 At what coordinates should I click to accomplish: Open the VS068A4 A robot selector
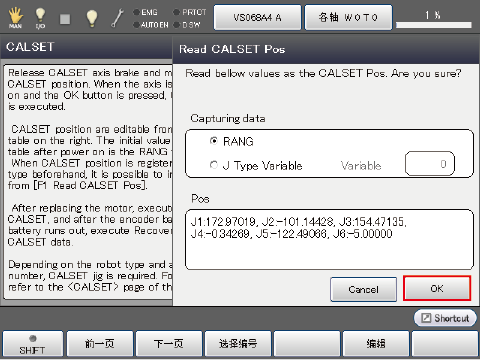click(257, 17)
